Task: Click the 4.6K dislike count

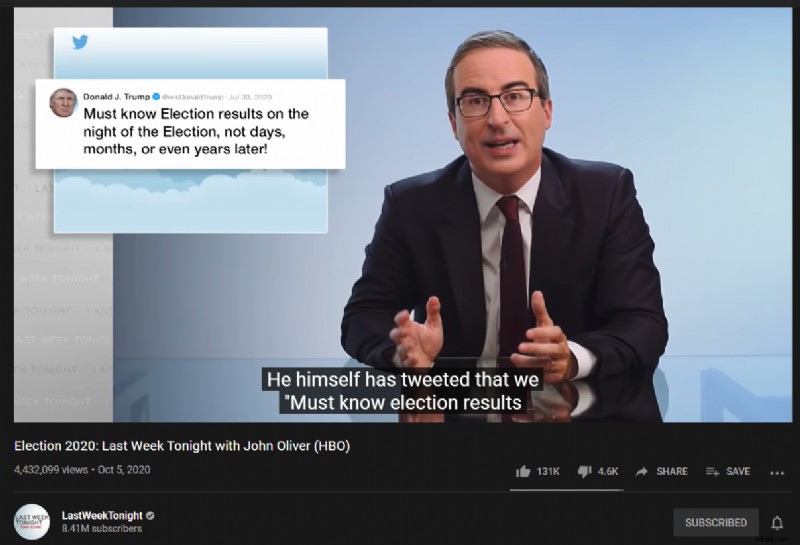Action: click(608, 472)
